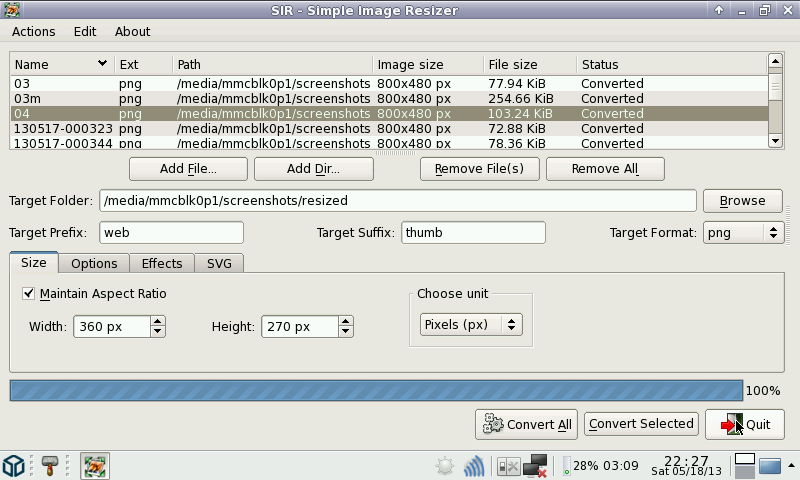Open the Choose unit Pixels dropdown
The width and height of the screenshot is (800, 480).
tap(471, 324)
